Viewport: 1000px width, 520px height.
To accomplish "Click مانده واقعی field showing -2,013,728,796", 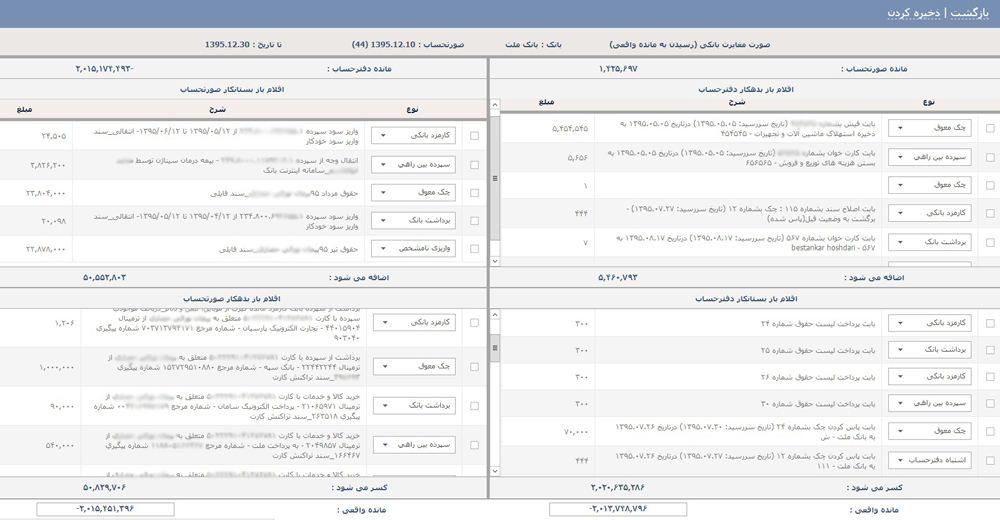I will point(618,509).
